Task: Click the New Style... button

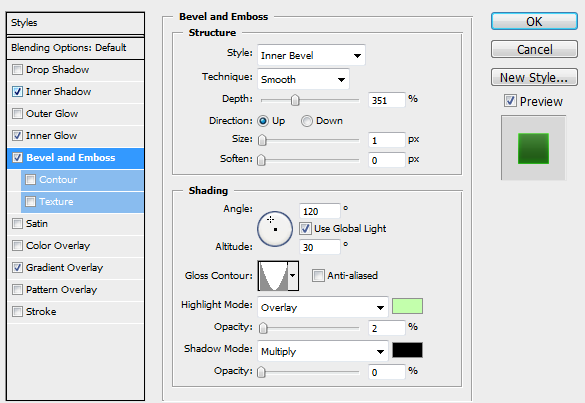Action: [534, 78]
